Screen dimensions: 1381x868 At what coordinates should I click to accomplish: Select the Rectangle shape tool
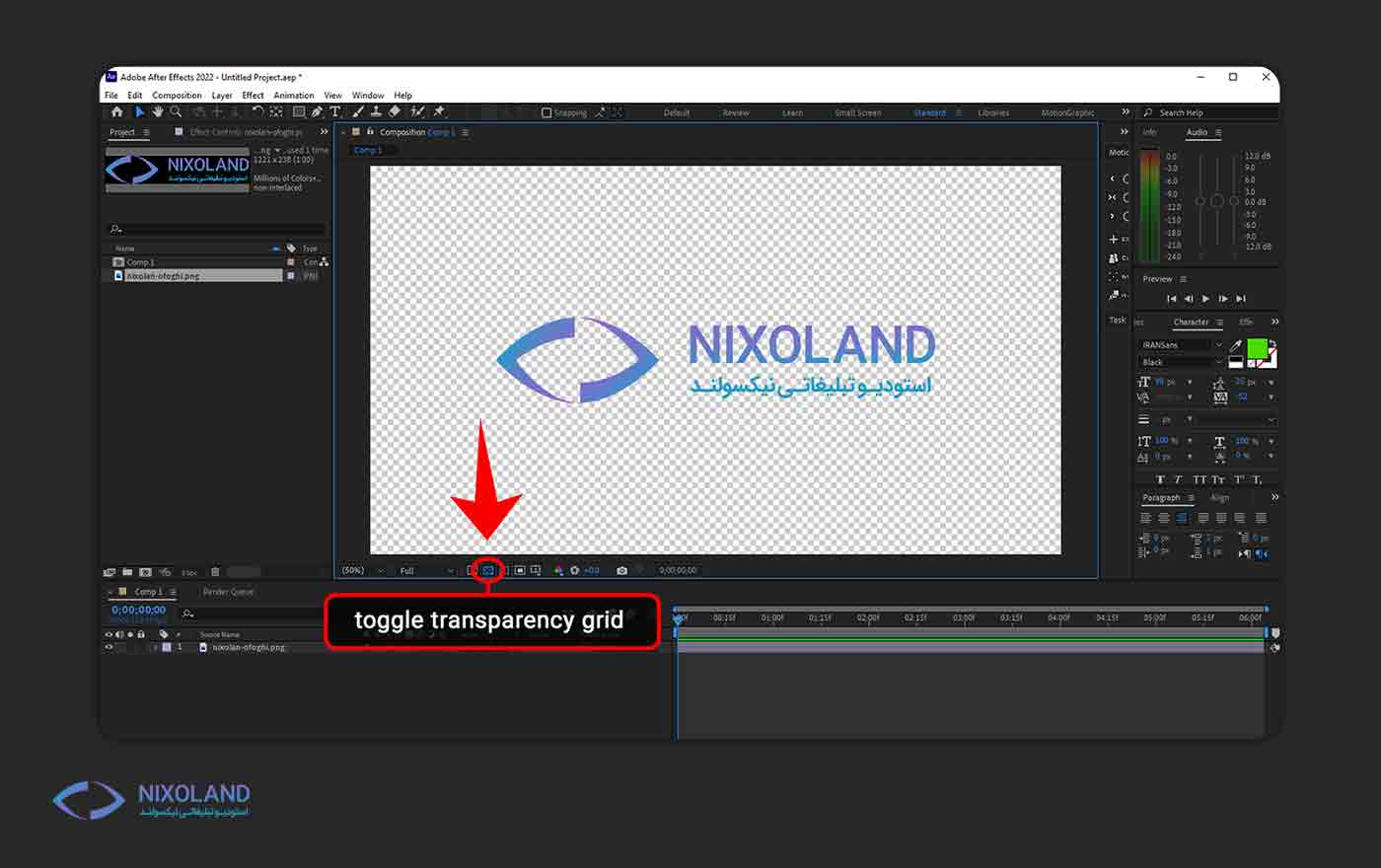(299, 112)
